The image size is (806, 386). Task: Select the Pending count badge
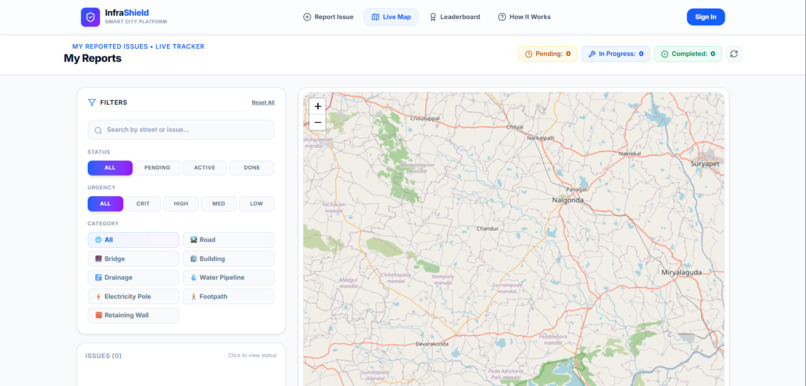coord(547,54)
